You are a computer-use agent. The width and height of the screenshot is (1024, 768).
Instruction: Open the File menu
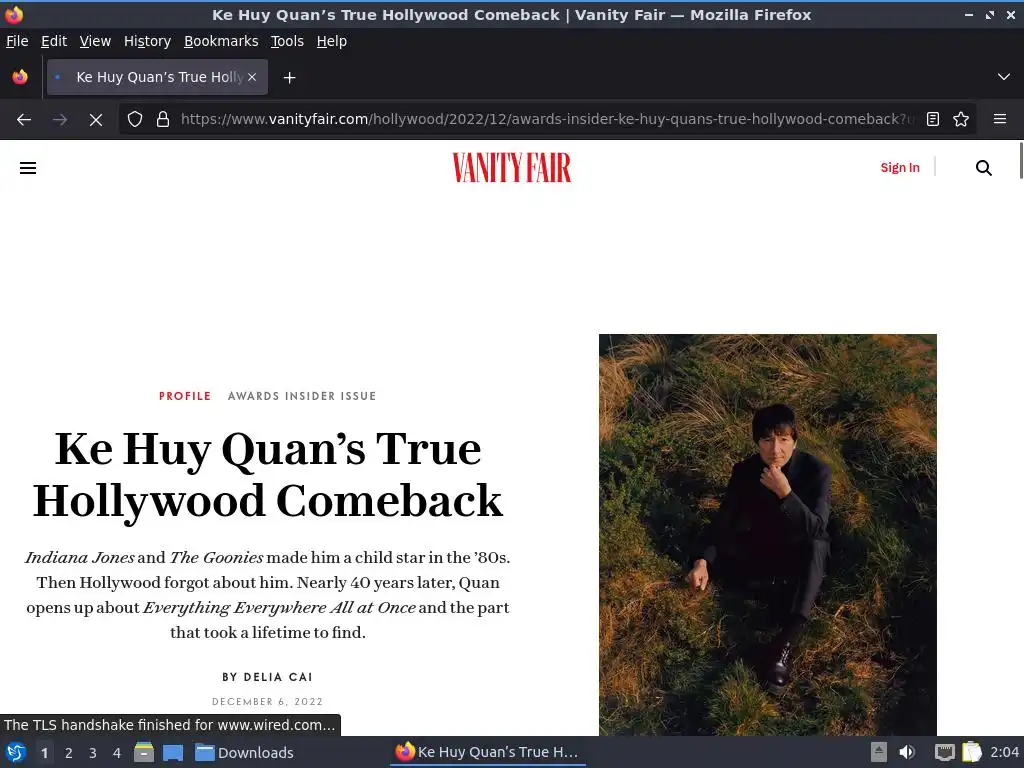click(x=17, y=41)
